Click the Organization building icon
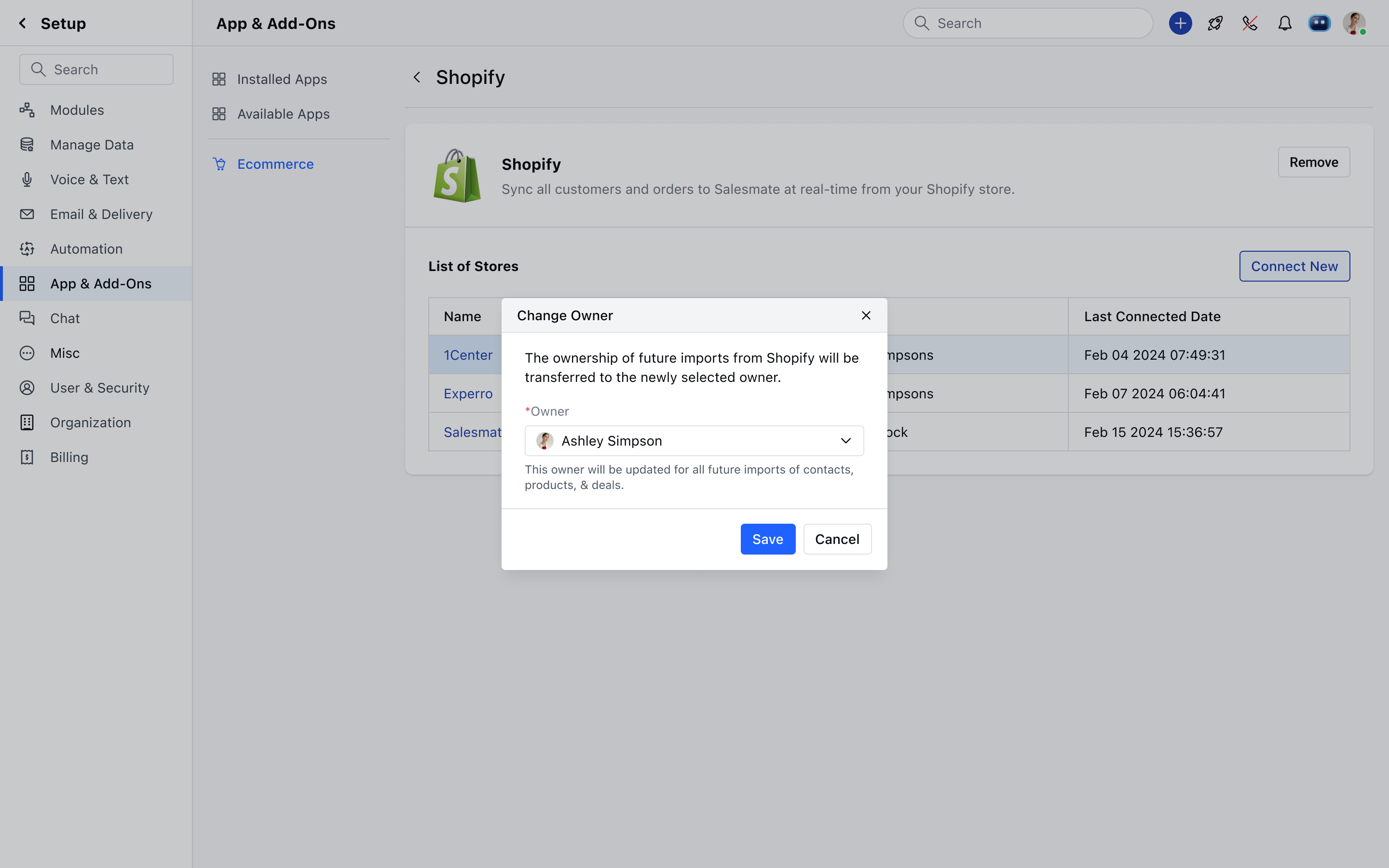The image size is (1389, 868). point(27,422)
